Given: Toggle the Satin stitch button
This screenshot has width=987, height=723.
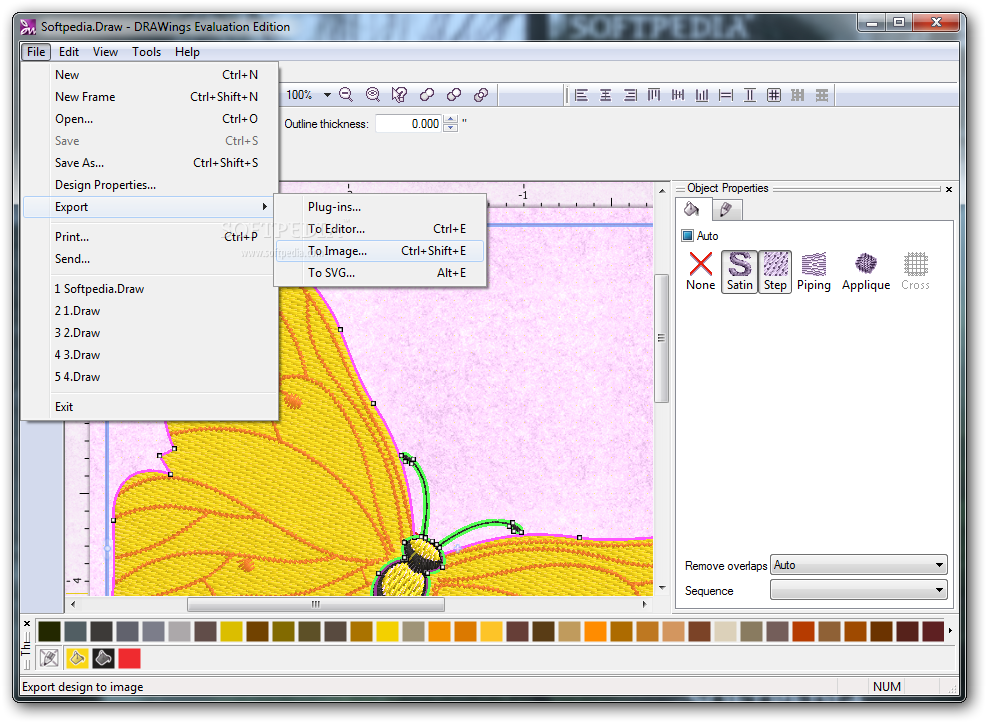Looking at the screenshot, I should point(740,271).
